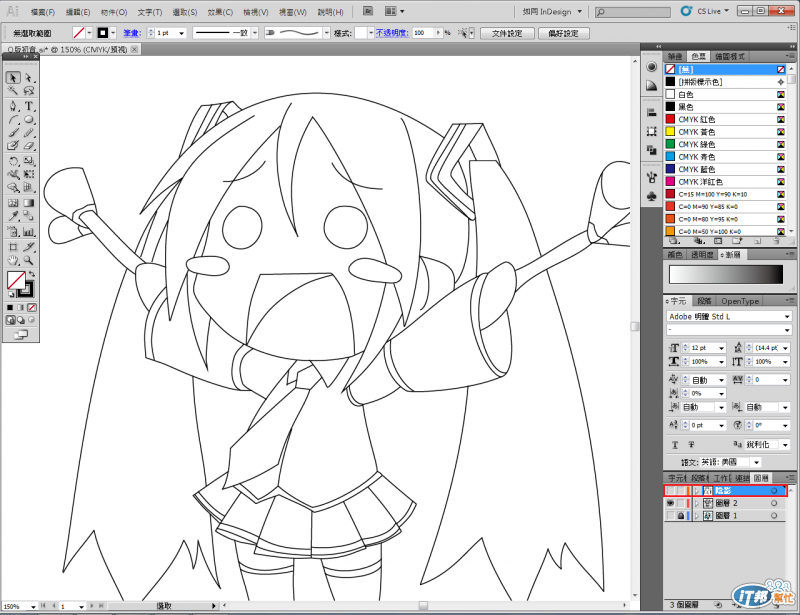This screenshot has width=800, height=615.
Task: Hide 圖層 2 using its eye icon
Action: pyautogui.click(x=670, y=503)
